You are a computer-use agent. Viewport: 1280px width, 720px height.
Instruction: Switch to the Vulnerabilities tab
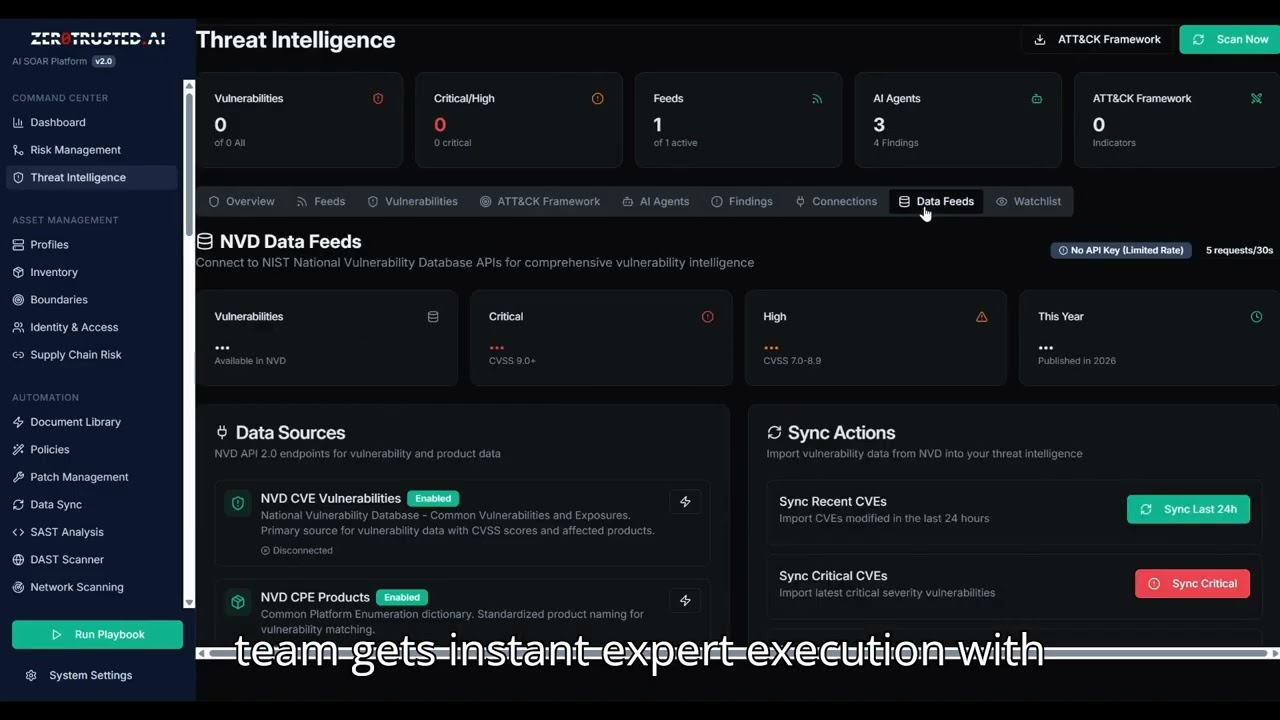pos(412,201)
